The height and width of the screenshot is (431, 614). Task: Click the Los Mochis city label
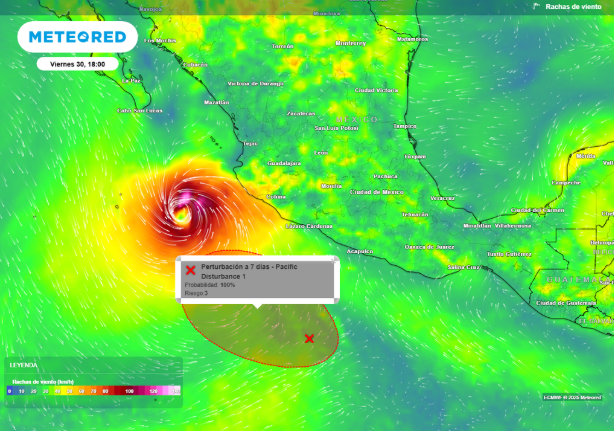160,41
